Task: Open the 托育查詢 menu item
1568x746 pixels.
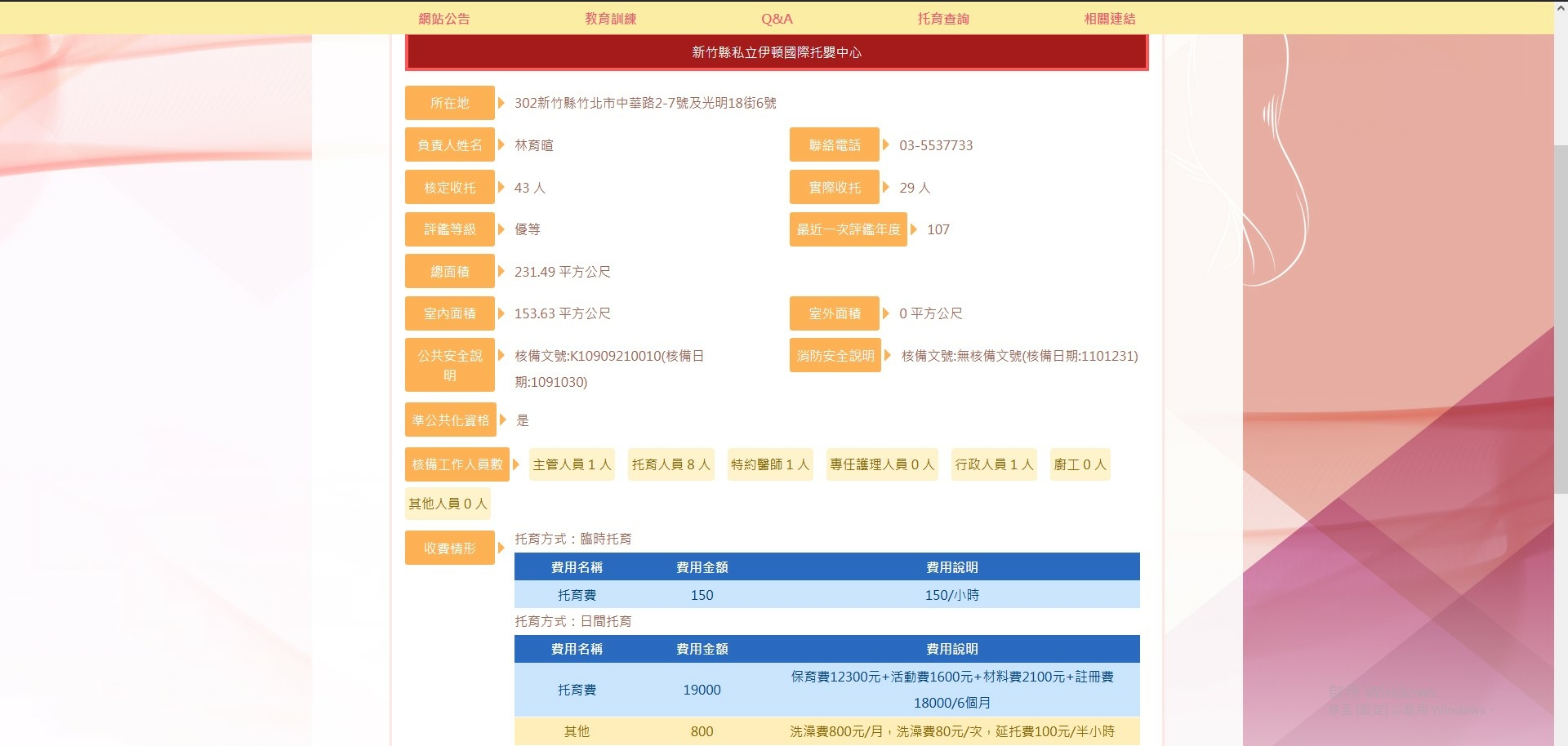Action: tap(943, 18)
